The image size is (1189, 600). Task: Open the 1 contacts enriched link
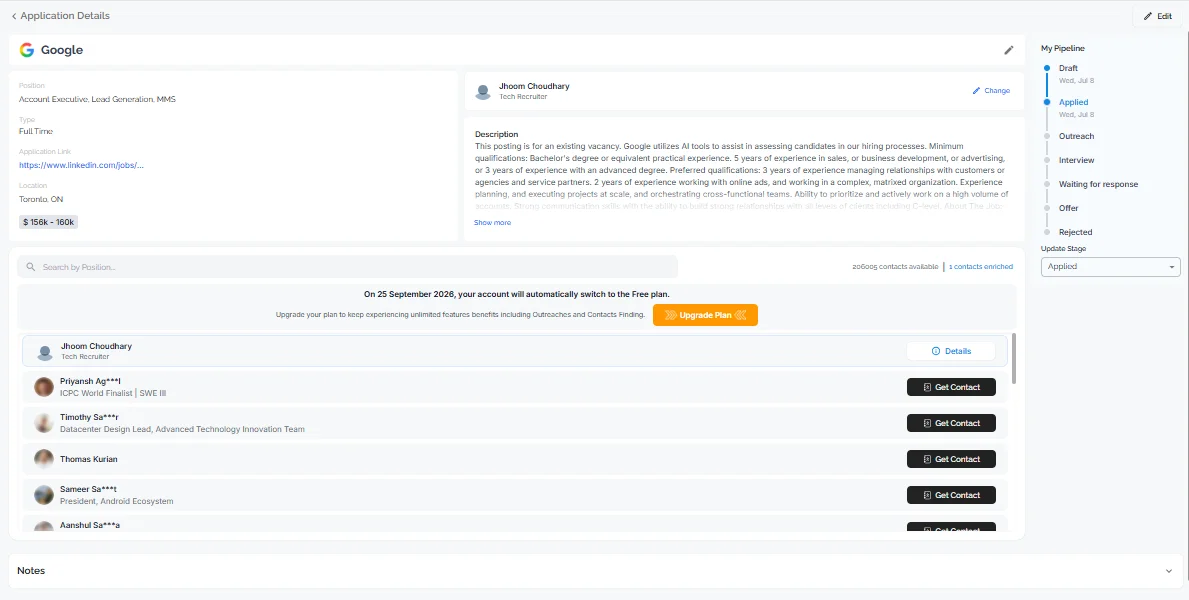coord(980,267)
